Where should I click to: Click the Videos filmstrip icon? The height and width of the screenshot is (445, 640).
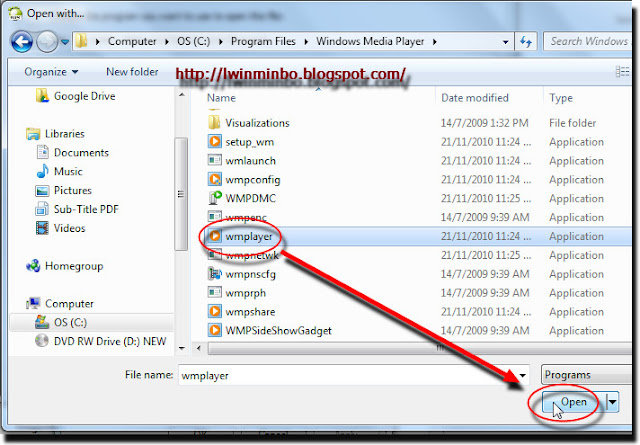42,228
